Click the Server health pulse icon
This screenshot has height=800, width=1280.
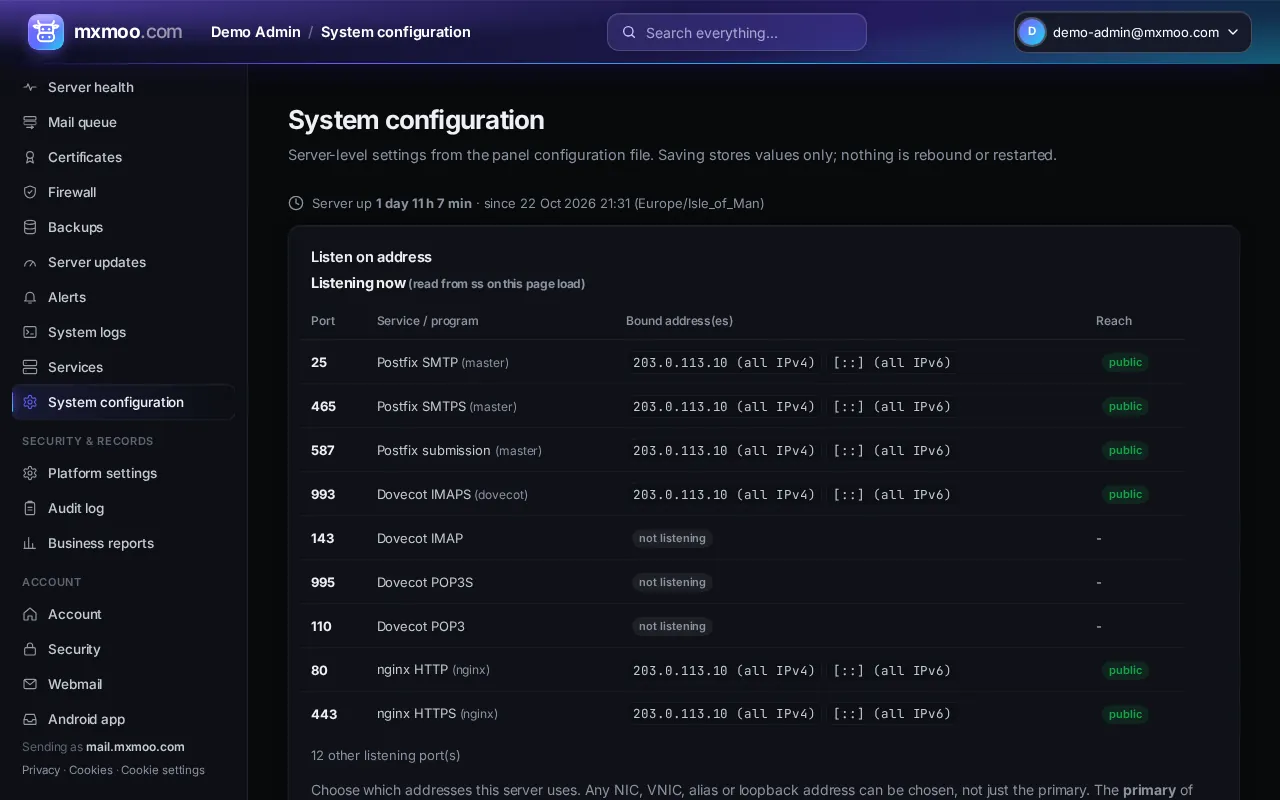tap(30, 87)
